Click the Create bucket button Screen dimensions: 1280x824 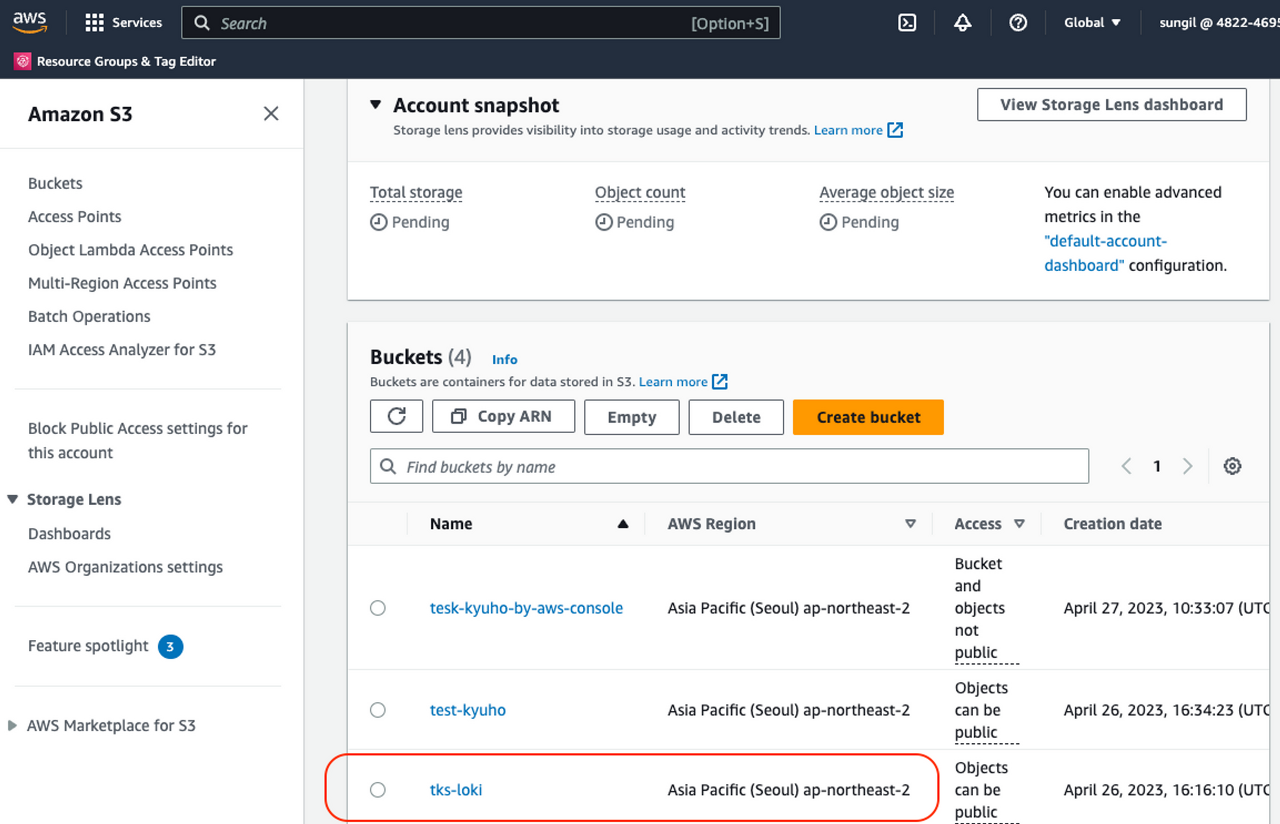[x=868, y=417]
